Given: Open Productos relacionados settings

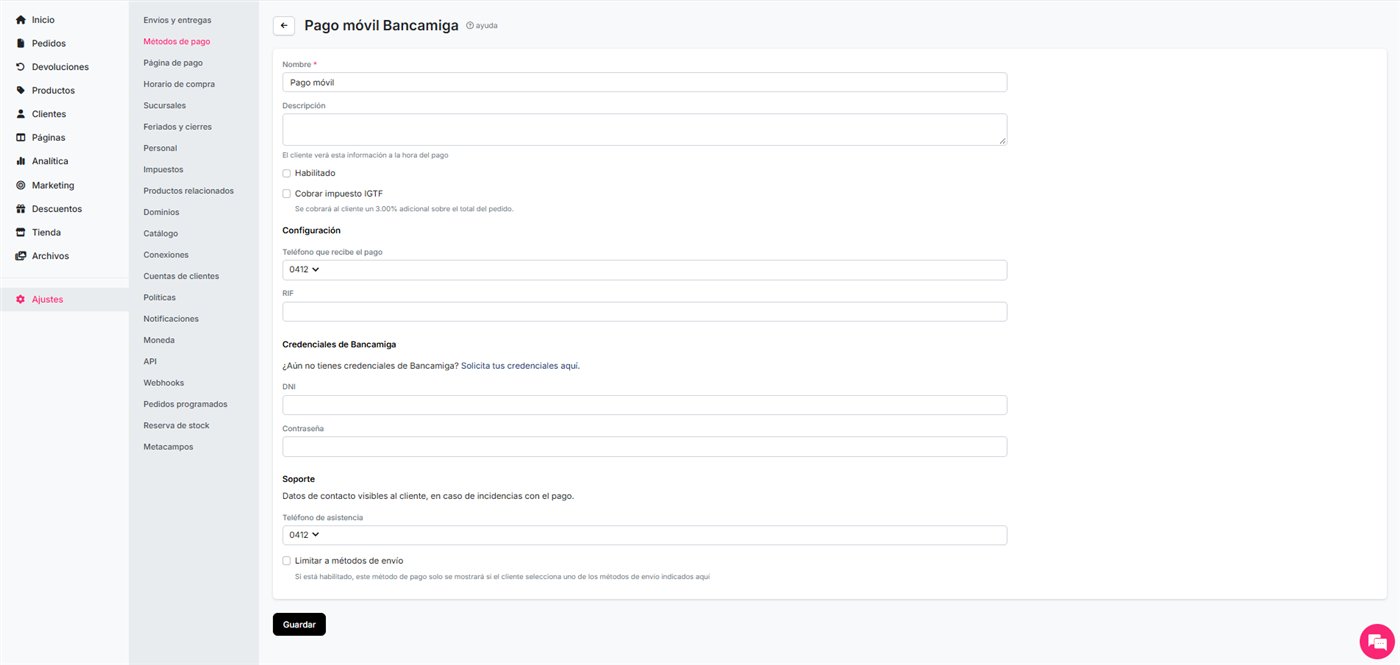Looking at the screenshot, I should [189, 191].
